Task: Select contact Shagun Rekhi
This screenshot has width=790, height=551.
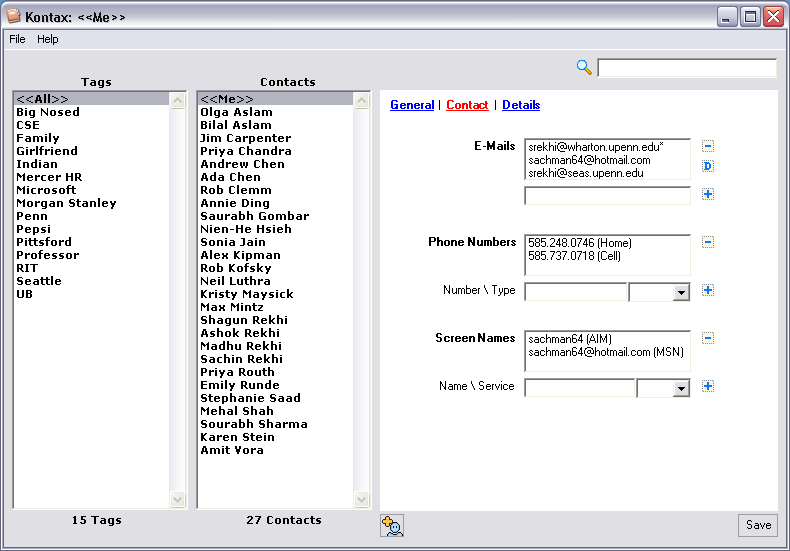Action: (276, 320)
